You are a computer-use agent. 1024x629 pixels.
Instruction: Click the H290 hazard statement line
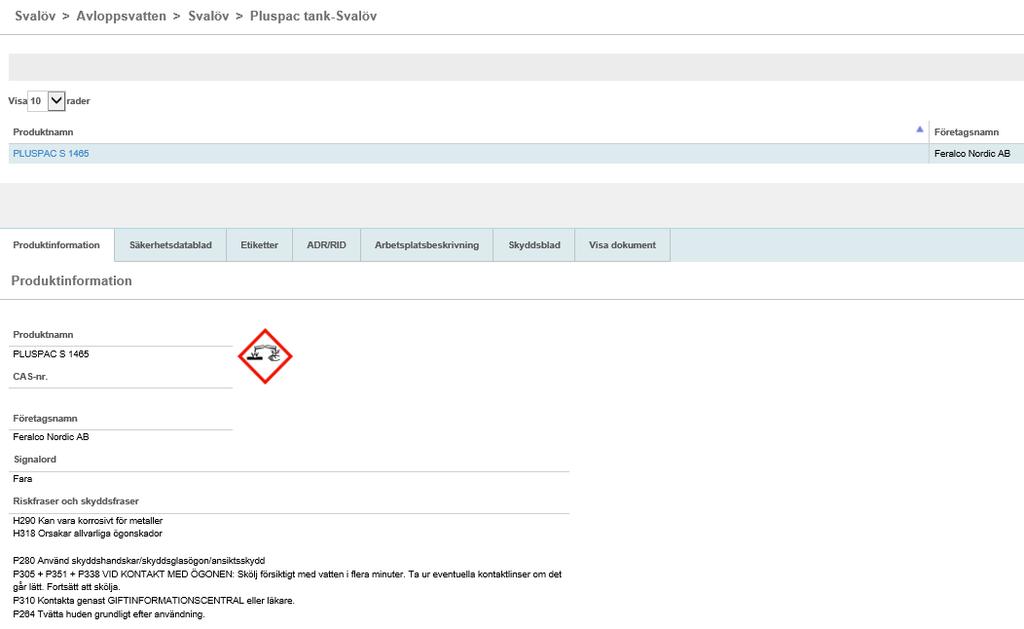pyautogui.click(x=88, y=521)
